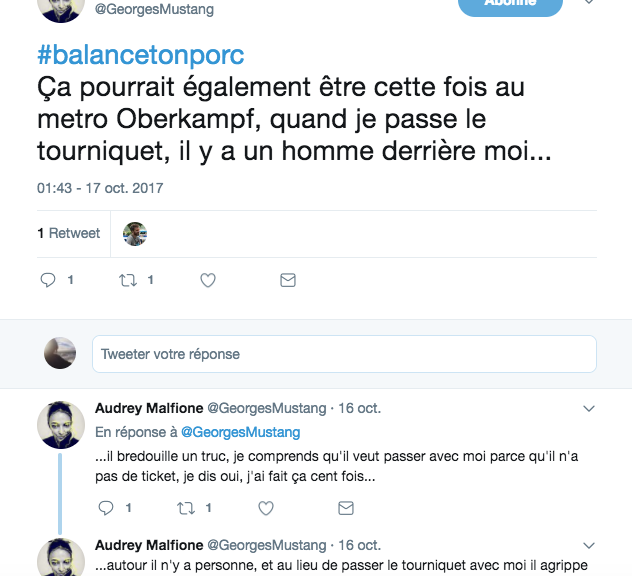
Task: Open the tweet timestamp 01:43 - 17 oct. 2017
Action: (100, 188)
